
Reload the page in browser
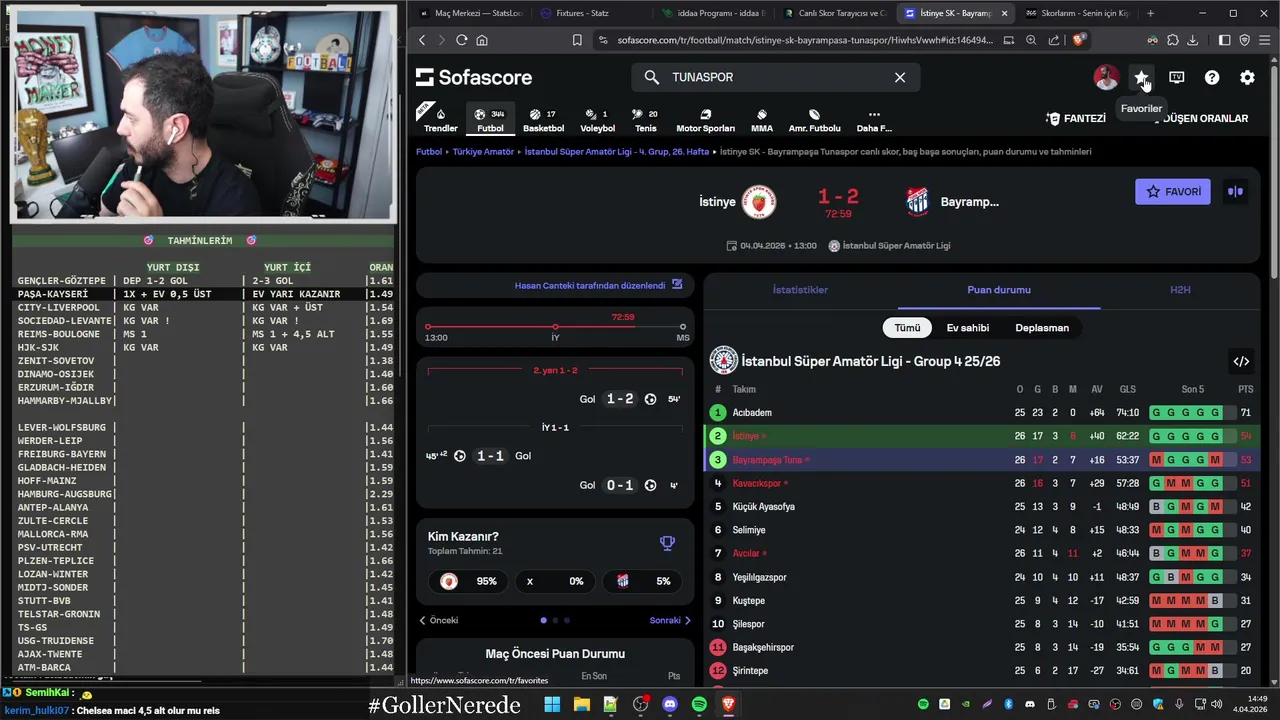461,40
